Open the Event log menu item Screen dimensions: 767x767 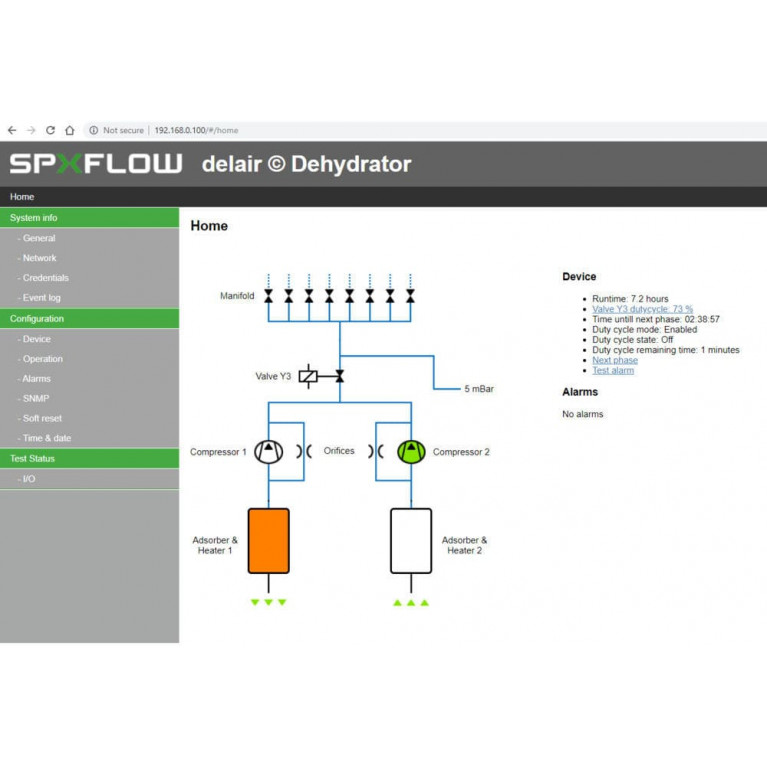point(41,298)
